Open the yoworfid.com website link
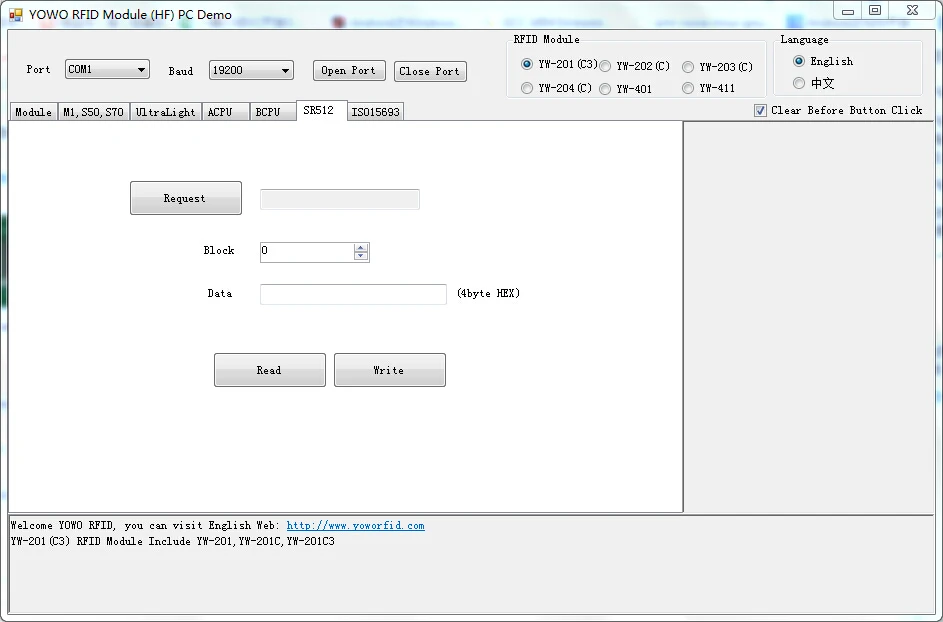This screenshot has width=943, height=622. [x=355, y=526]
